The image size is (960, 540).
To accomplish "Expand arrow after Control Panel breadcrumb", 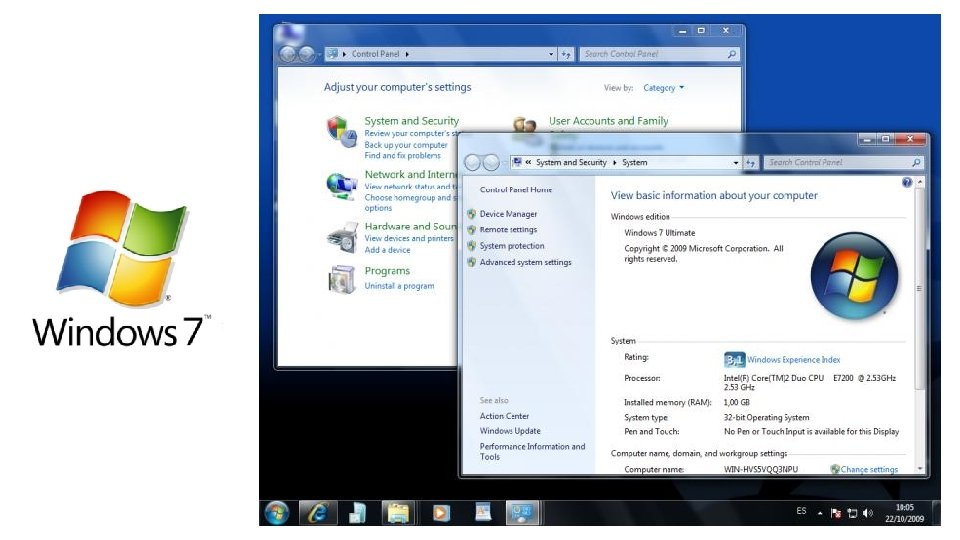I will [x=407, y=54].
